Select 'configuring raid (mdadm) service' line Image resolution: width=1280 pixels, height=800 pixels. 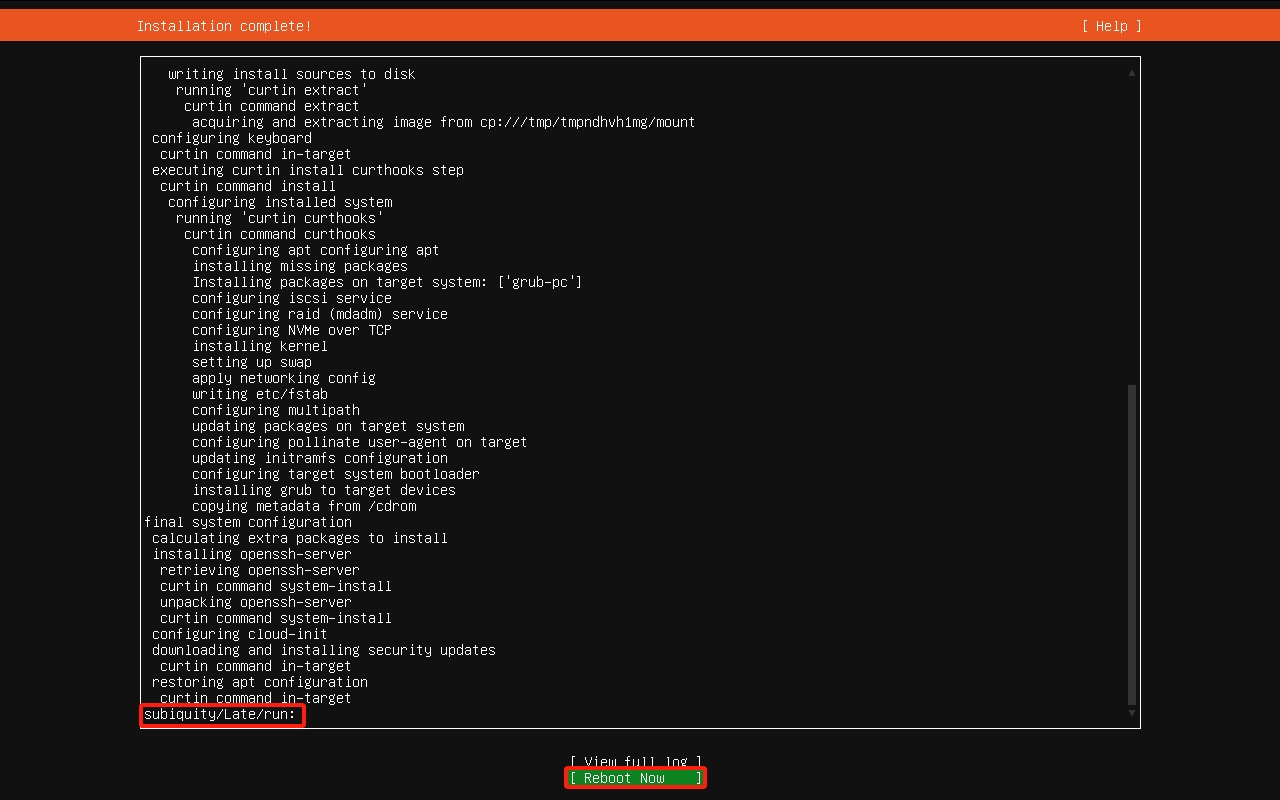[x=320, y=314]
